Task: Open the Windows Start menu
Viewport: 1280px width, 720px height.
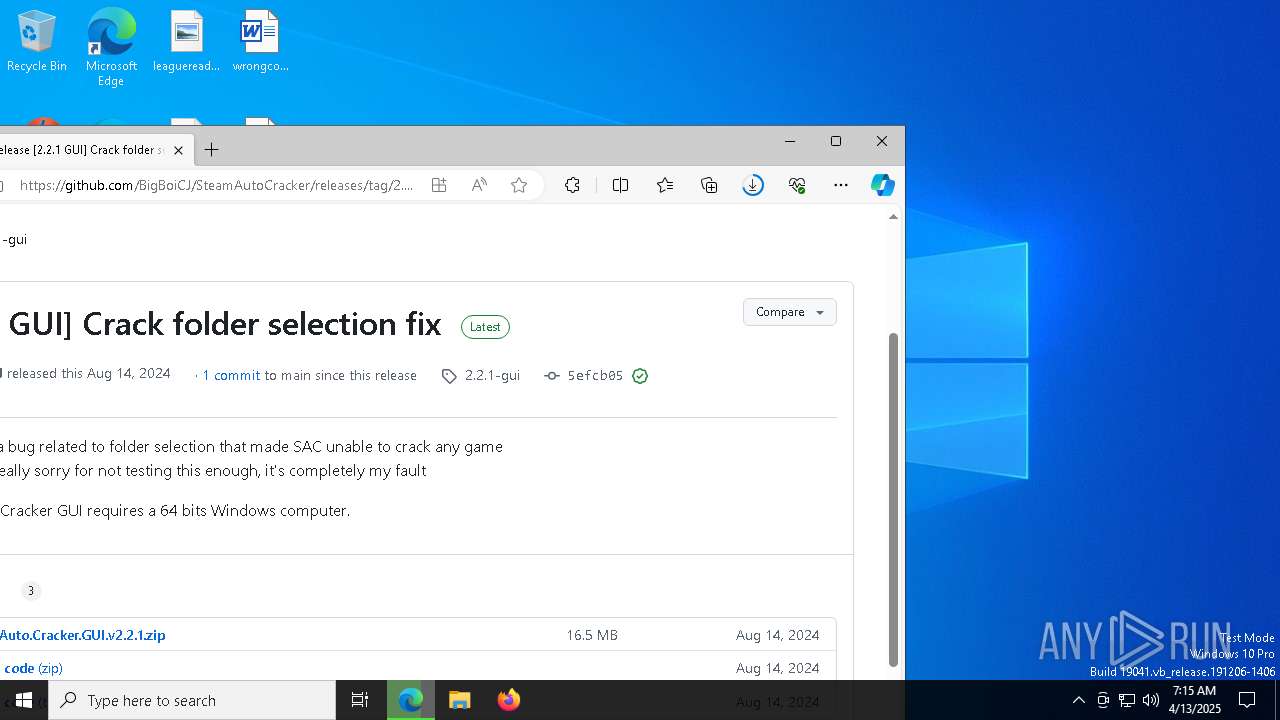Action: (x=24, y=700)
